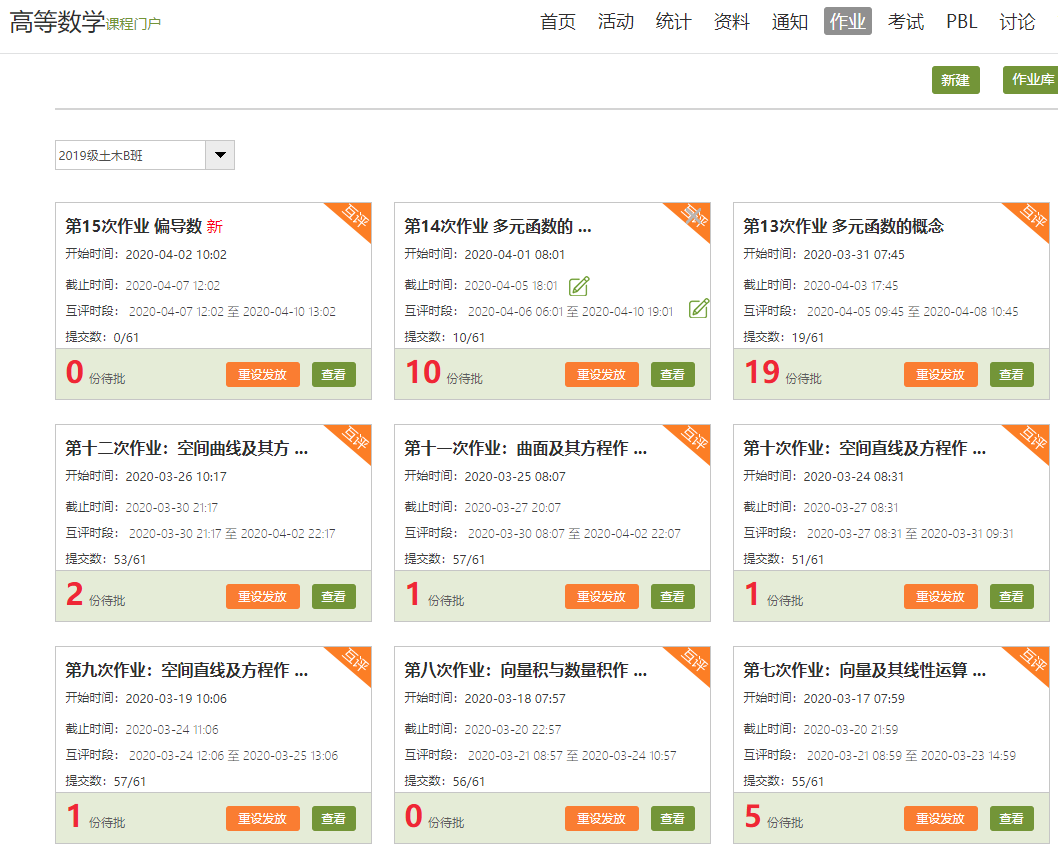Open the 考试 section
The image size is (1058, 848).
[x=905, y=22]
